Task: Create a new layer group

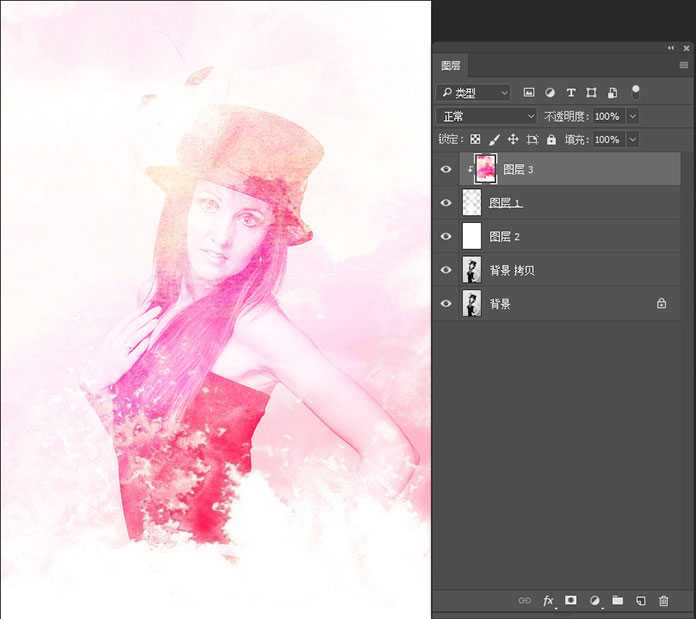Action: point(618,601)
